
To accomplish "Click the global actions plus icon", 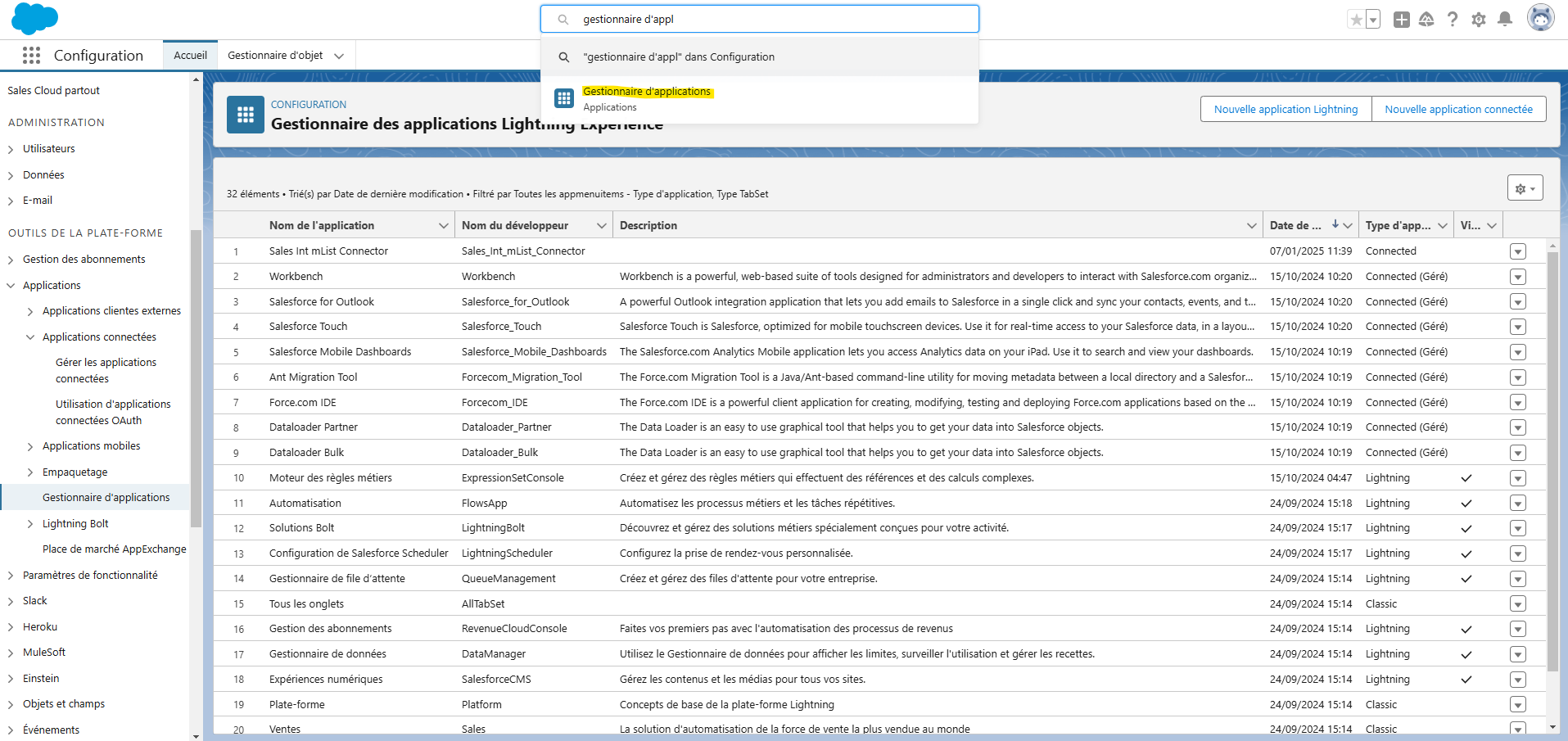I will tap(1402, 20).
